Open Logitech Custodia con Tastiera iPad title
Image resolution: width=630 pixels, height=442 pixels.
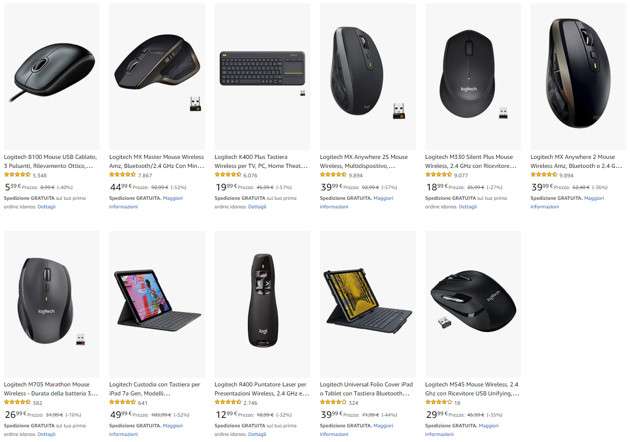(x=155, y=389)
